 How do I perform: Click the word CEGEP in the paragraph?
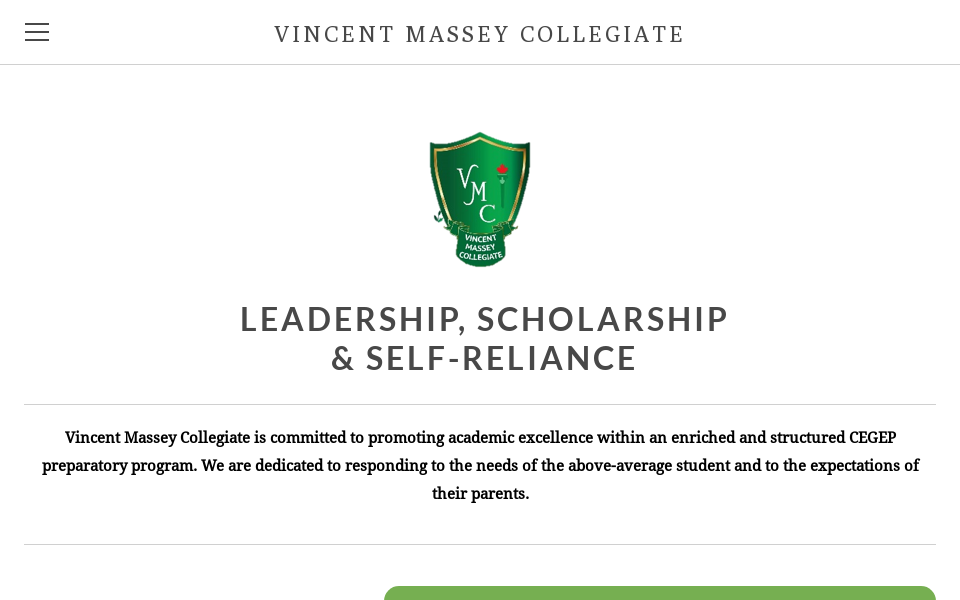click(872, 437)
